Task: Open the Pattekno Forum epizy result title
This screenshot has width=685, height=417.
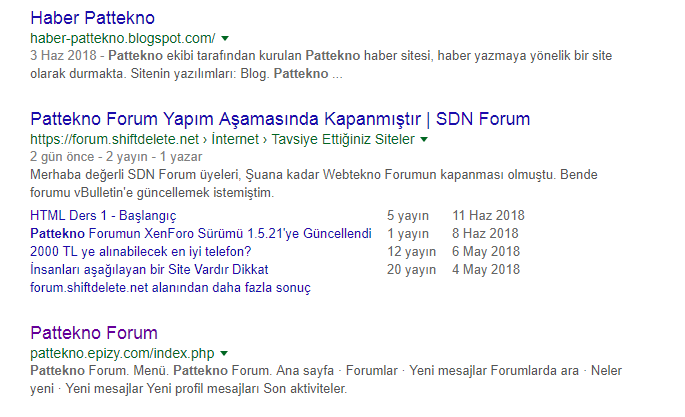Action: coord(94,333)
